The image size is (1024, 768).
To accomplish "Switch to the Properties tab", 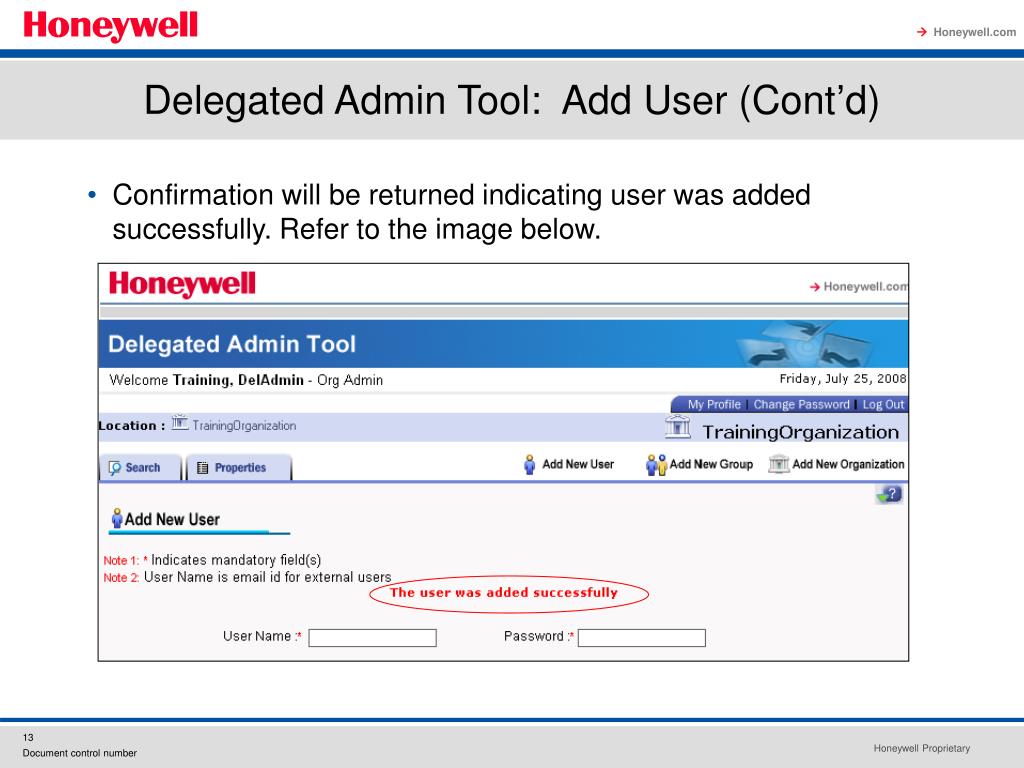I will pos(239,468).
